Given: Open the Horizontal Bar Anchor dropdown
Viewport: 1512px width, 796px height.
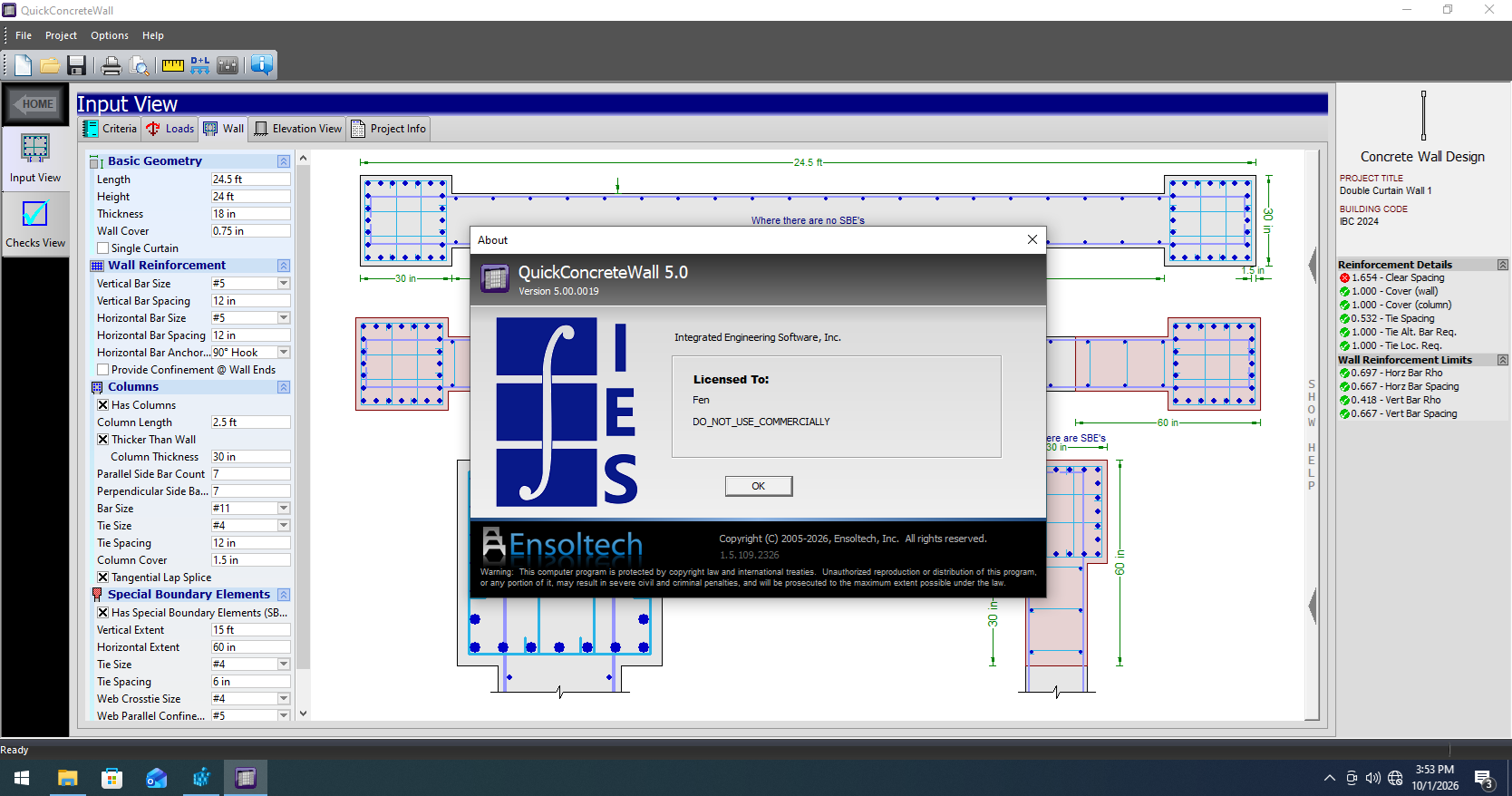Looking at the screenshot, I should click(284, 353).
